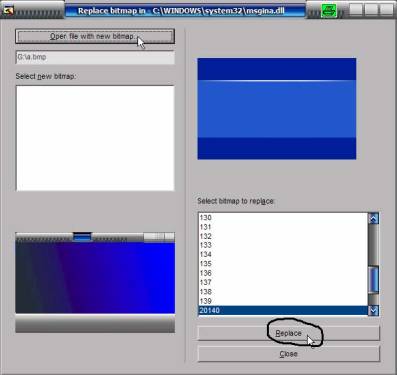Click the bitmap list scrollbar thumb

373,280
